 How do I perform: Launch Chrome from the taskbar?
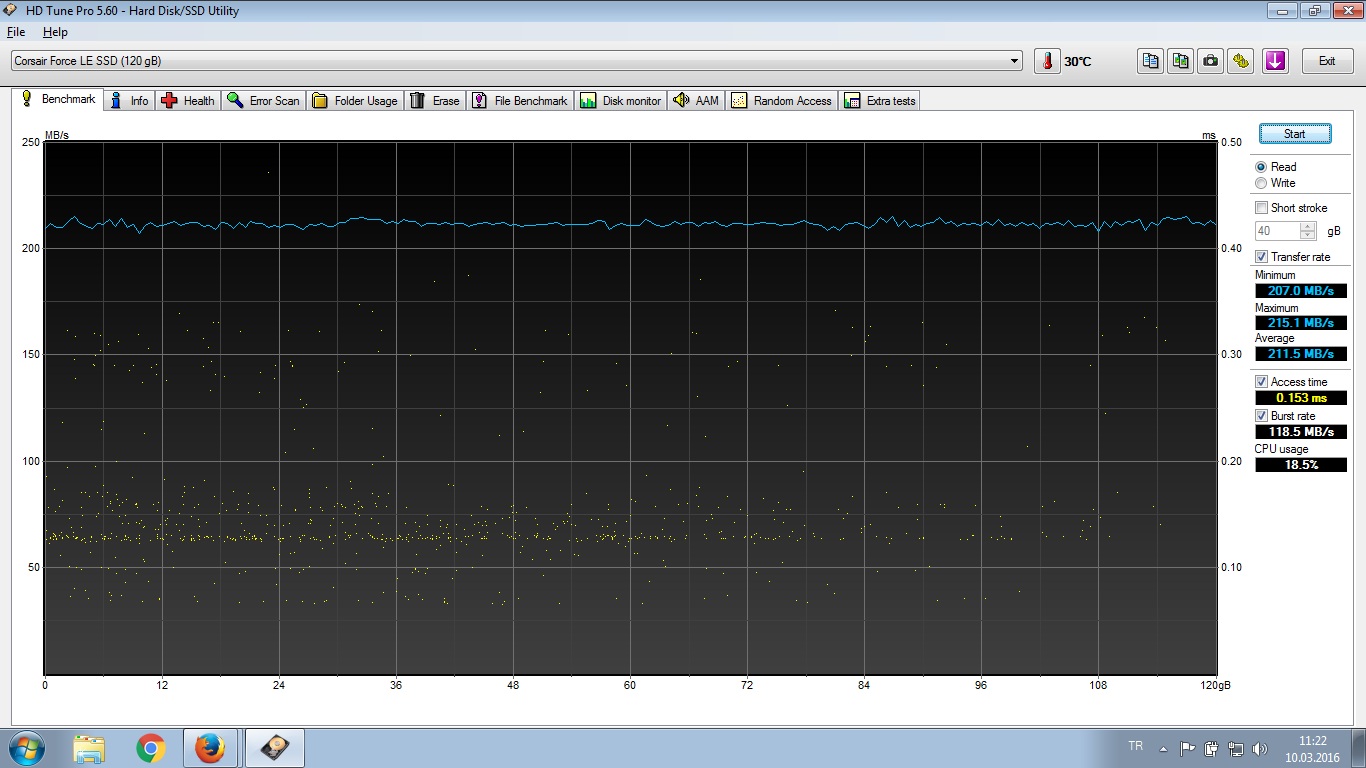coord(151,748)
